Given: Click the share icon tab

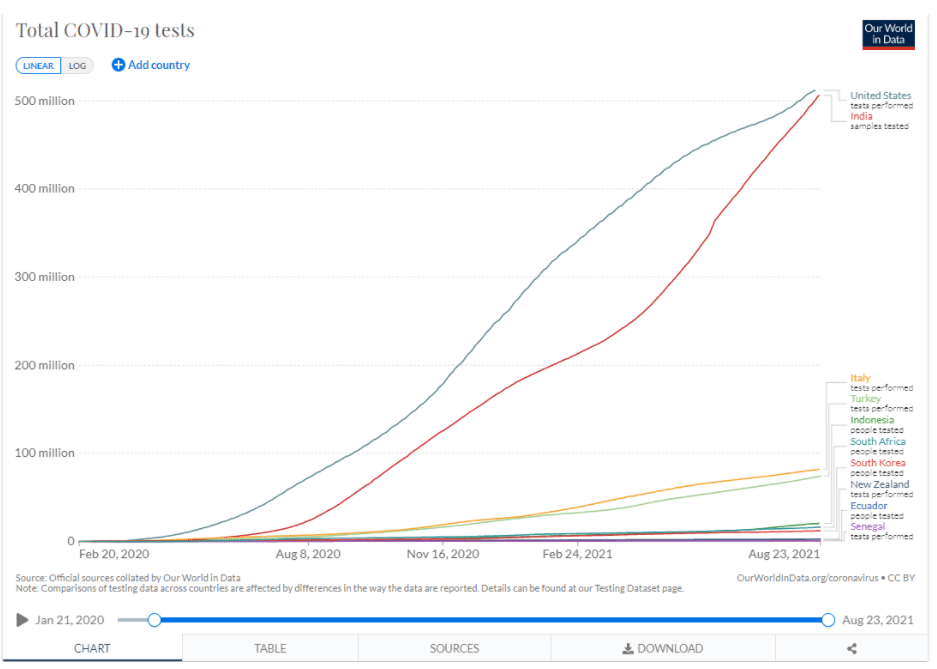Looking at the screenshot, I should (852, 648).
